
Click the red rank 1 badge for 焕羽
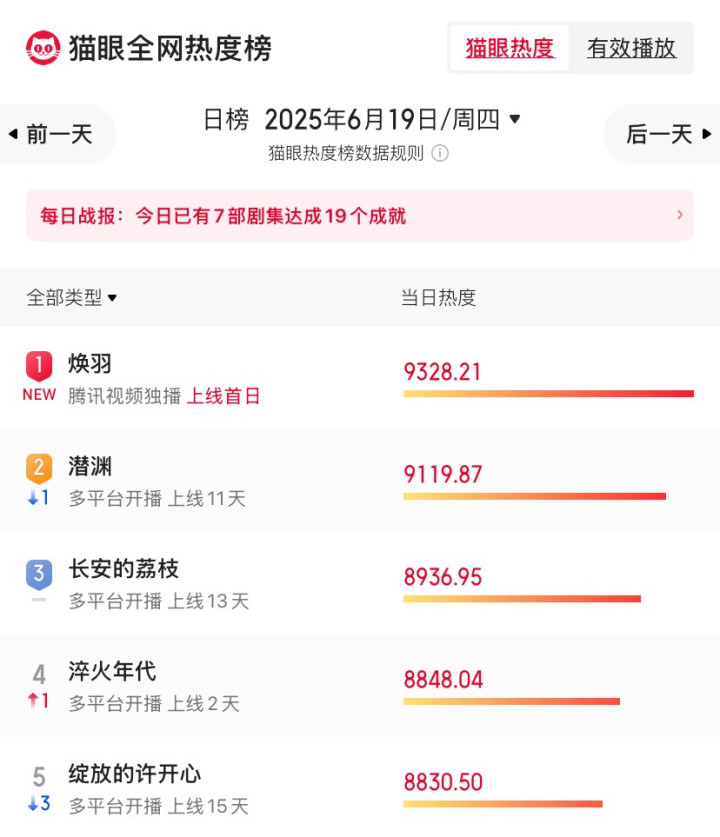pos(39,366)
